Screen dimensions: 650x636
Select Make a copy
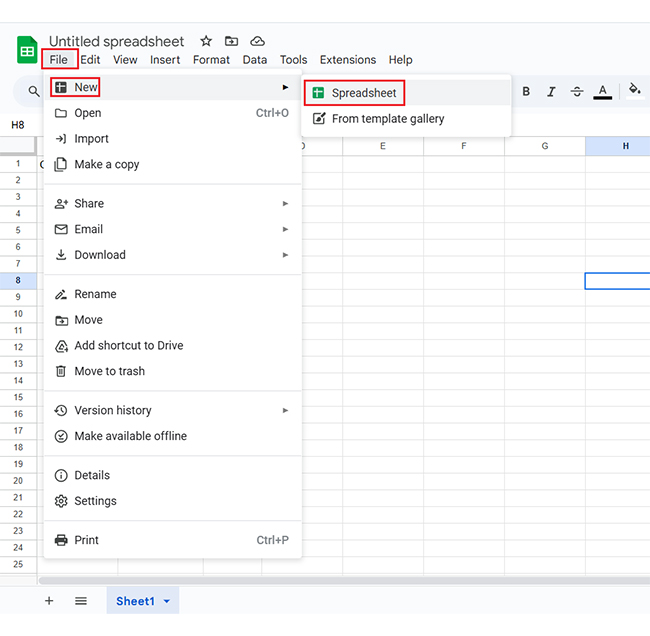tap(172, 164)
